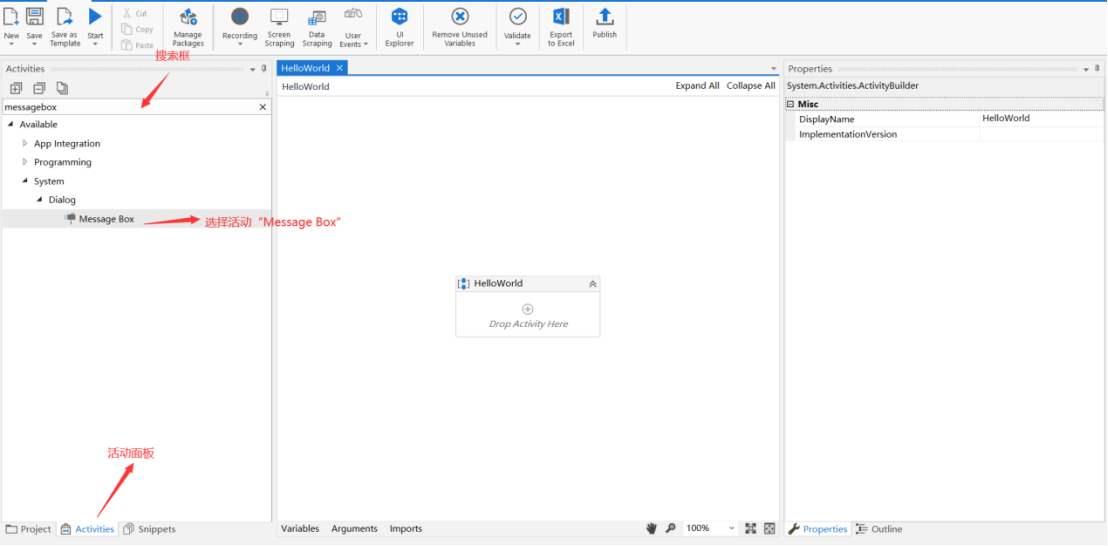This screenshot has width=1108, height=546.
Task: Launch the Data Scraping tool
Action: tap(317, 28)
